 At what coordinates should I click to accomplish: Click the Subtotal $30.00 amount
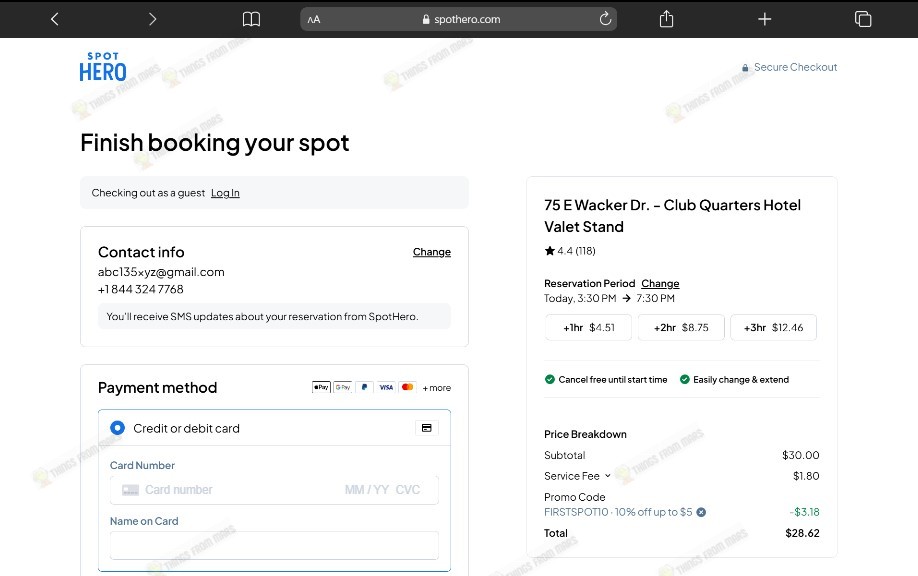[x=800, y=455]
